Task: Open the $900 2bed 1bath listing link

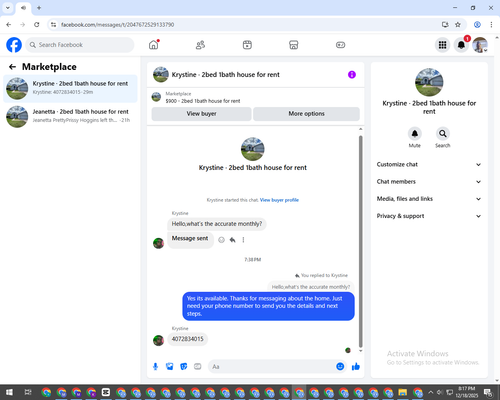Action: click(203, 101)
